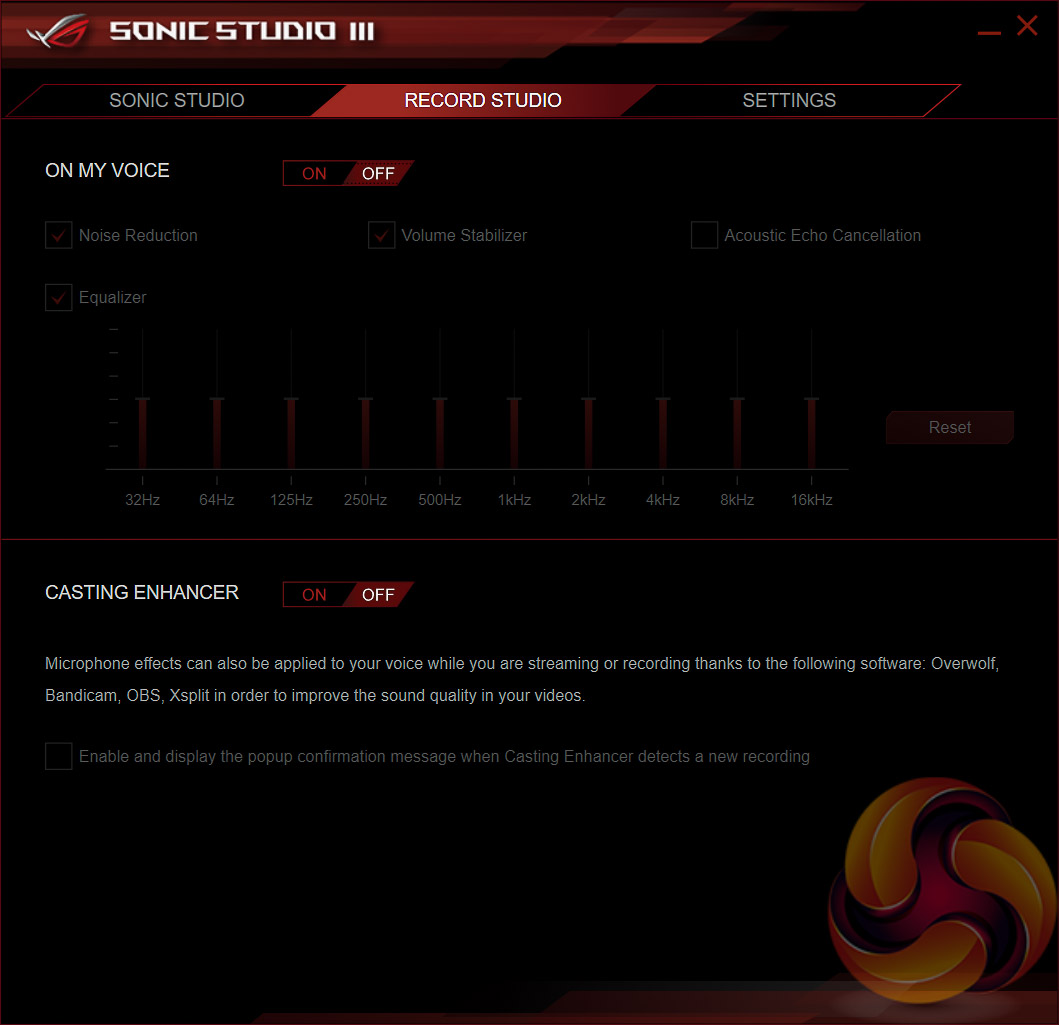Open the SETTINGS tab

tap(789, 101)
